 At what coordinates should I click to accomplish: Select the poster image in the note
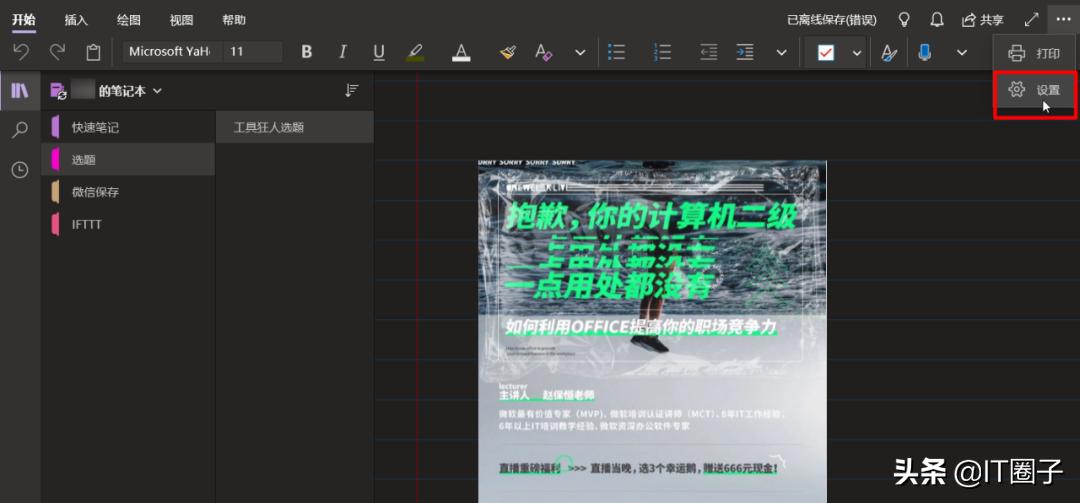(x=652, y=331)
